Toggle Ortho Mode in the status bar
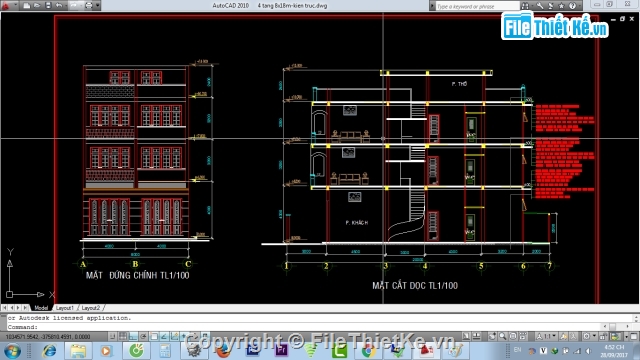Screen dimensions: 640x360 point(133,336)
